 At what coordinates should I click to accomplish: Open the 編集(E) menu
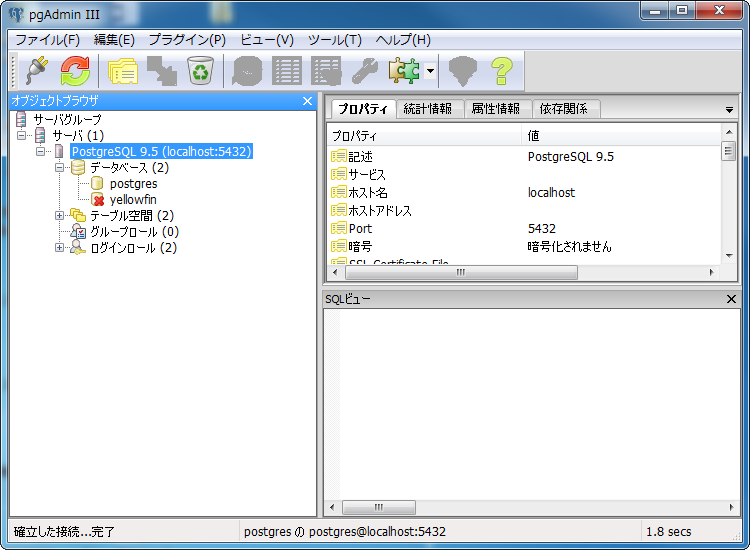click(114, 40)
